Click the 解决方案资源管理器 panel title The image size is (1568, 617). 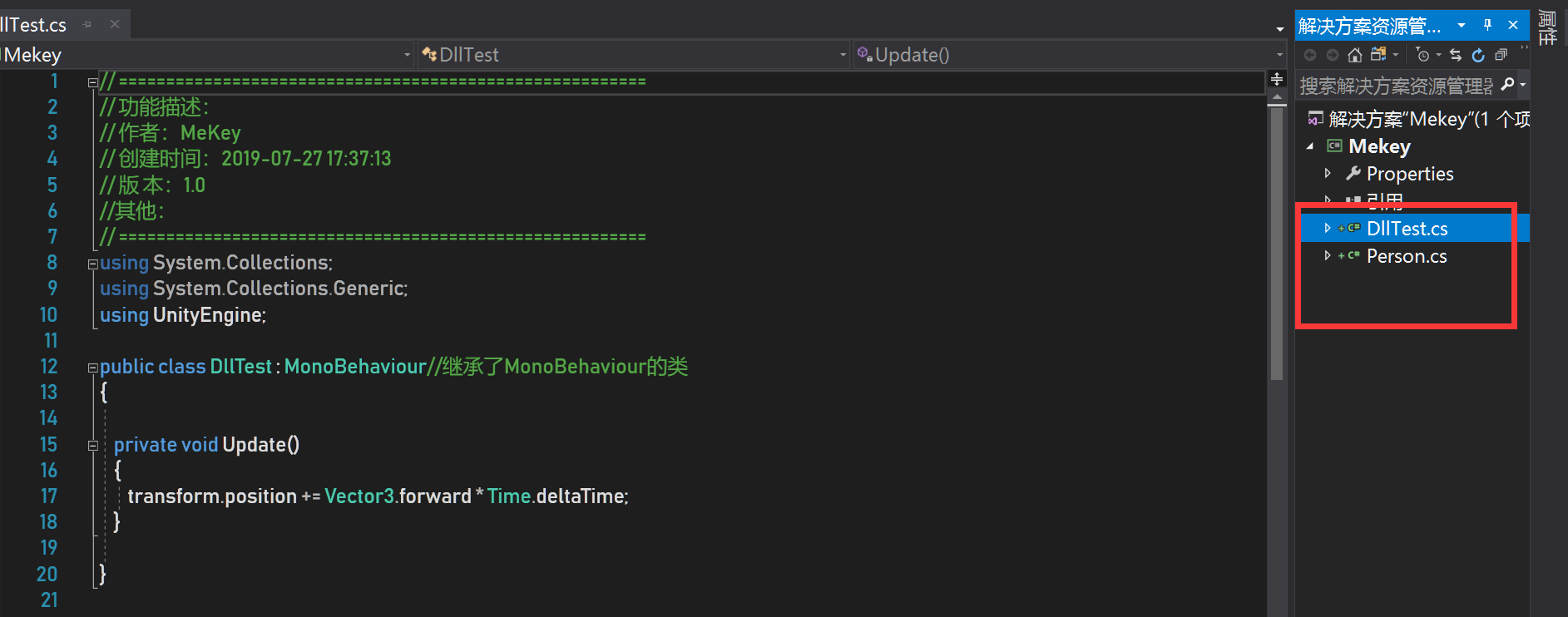(x=1369, y=26)
